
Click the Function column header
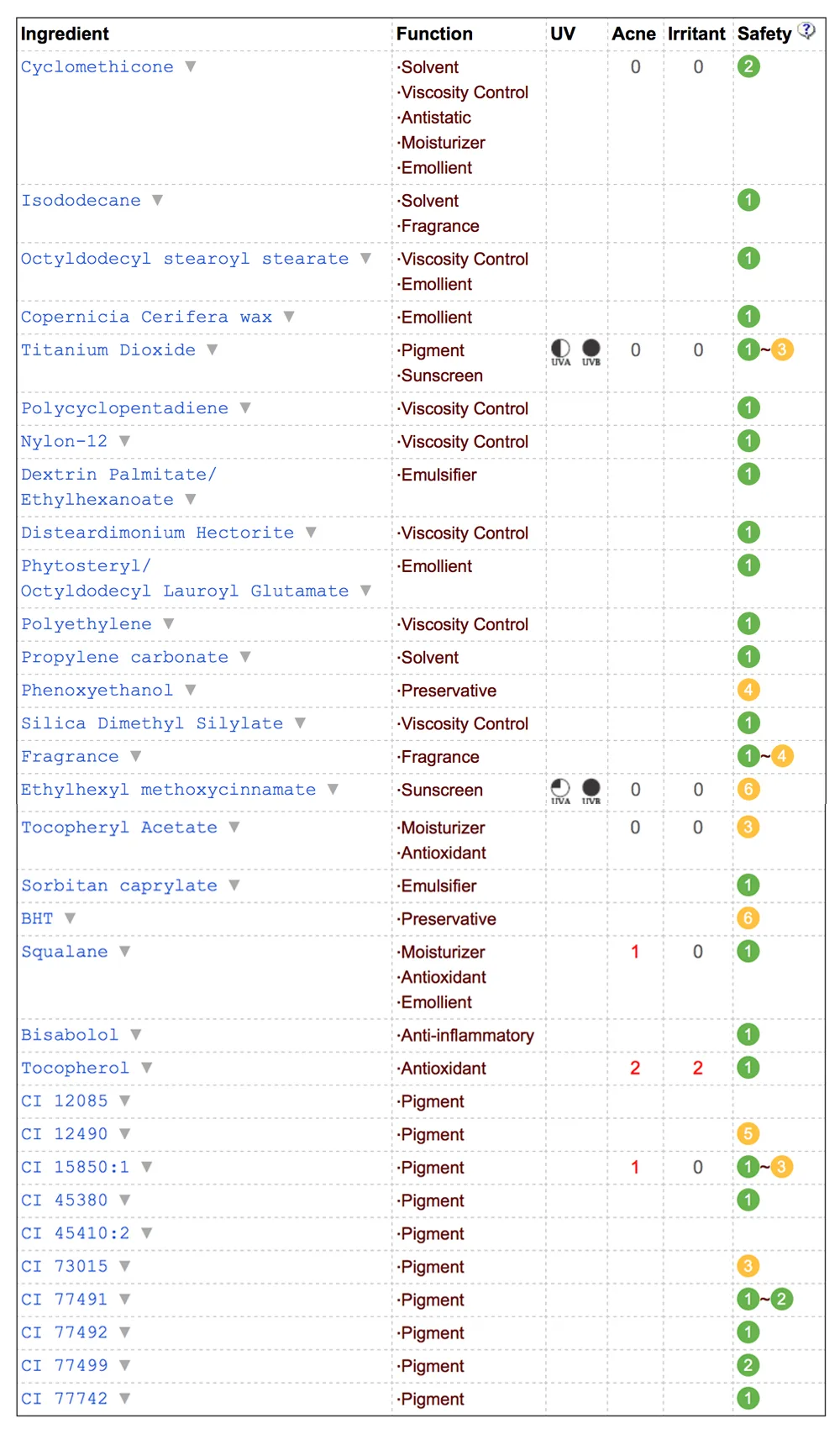[434, 34]
